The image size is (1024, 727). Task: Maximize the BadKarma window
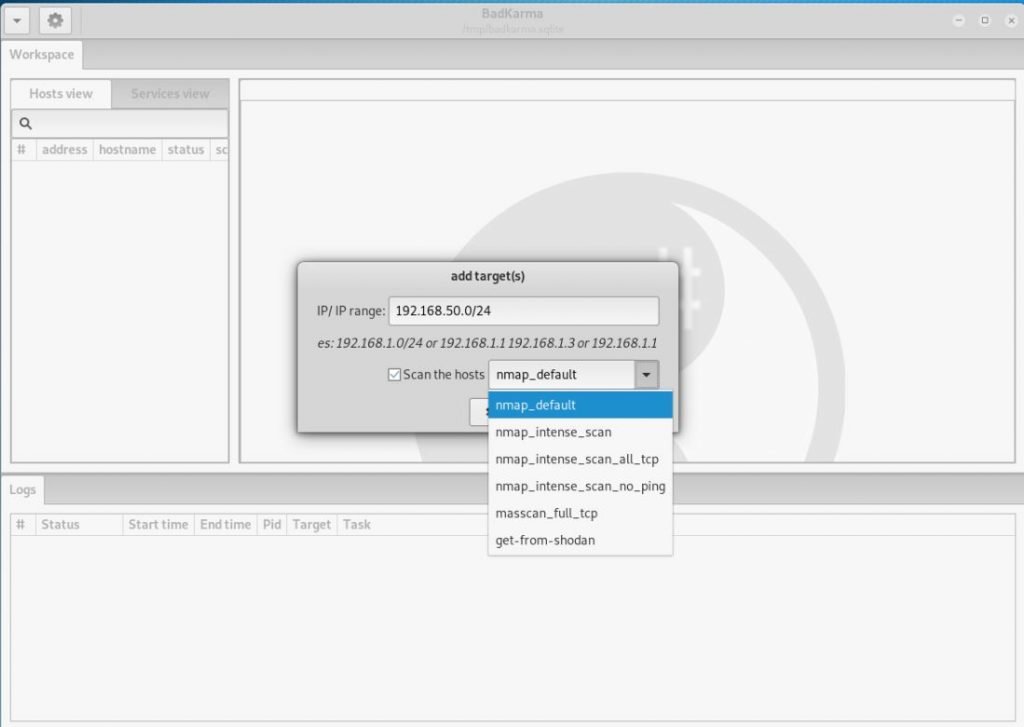[985, 20]
